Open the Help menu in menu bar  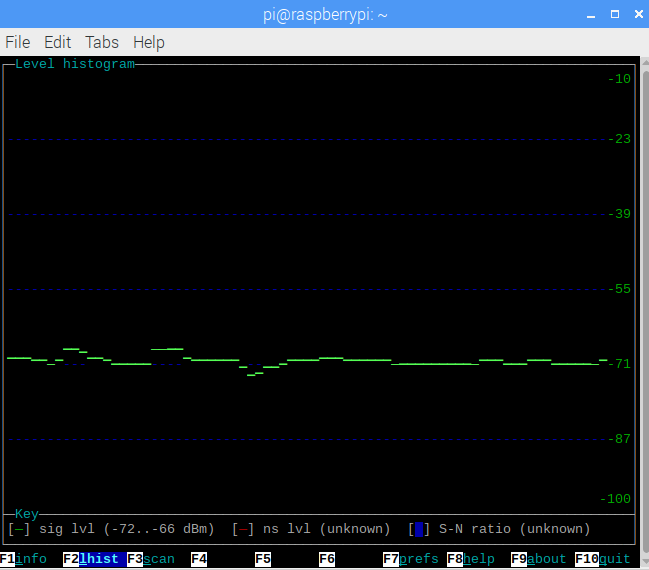pyautogui.click(x=148, y=42)
